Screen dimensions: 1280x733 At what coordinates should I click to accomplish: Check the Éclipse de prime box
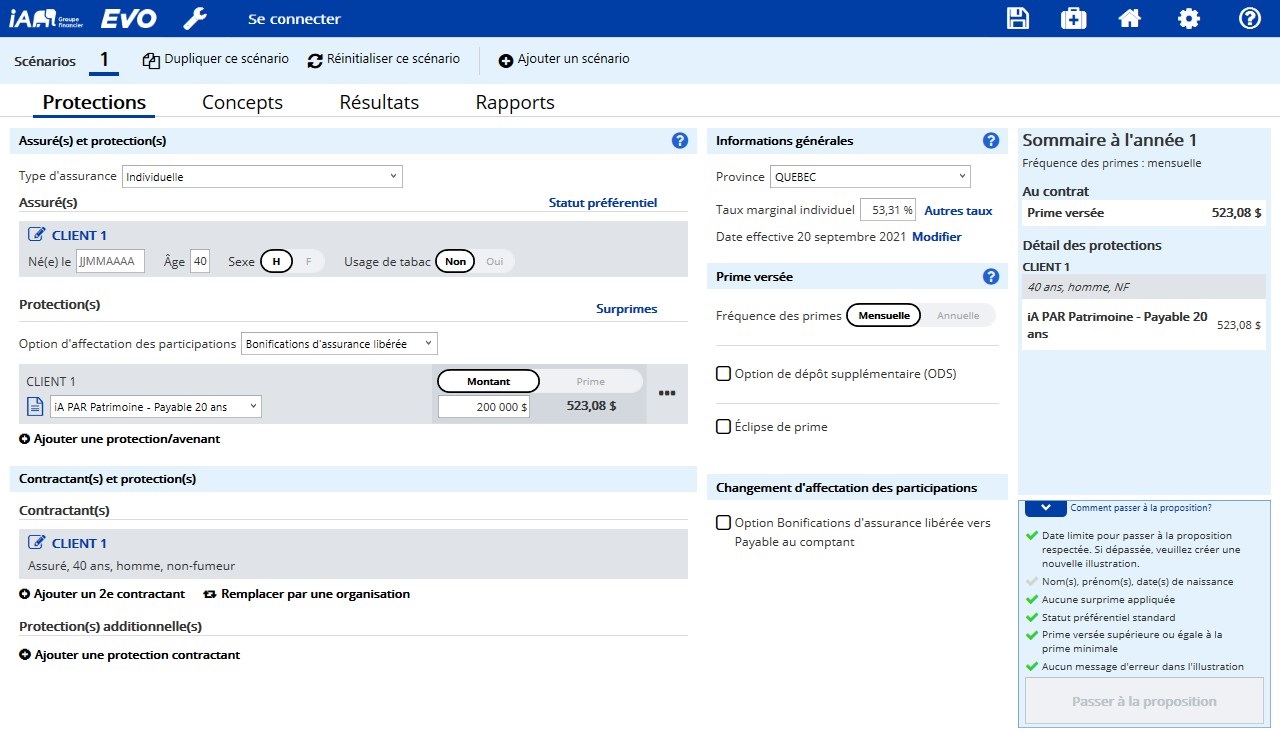[724, 427]
